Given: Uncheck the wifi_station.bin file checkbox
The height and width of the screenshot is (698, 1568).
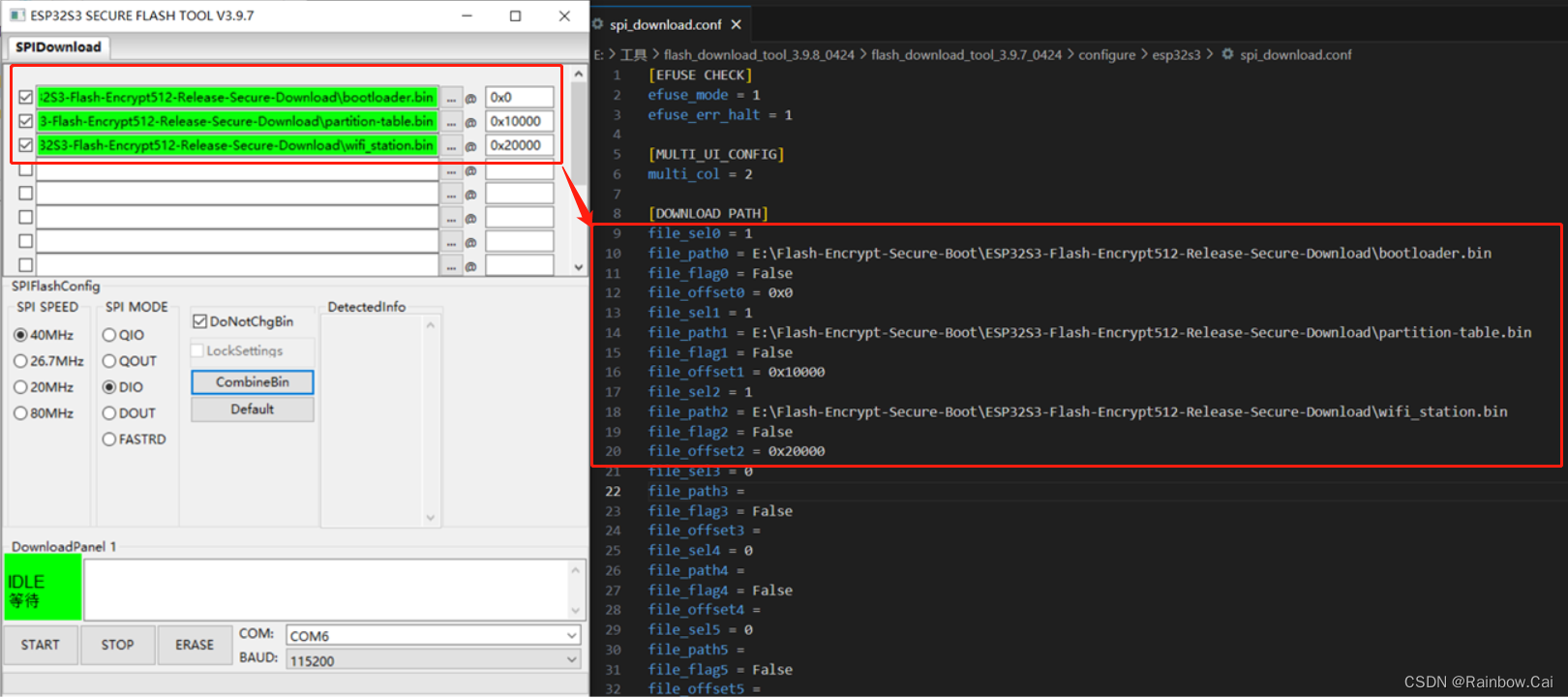Looking at the screenshot, I should [x=26, y=146].
